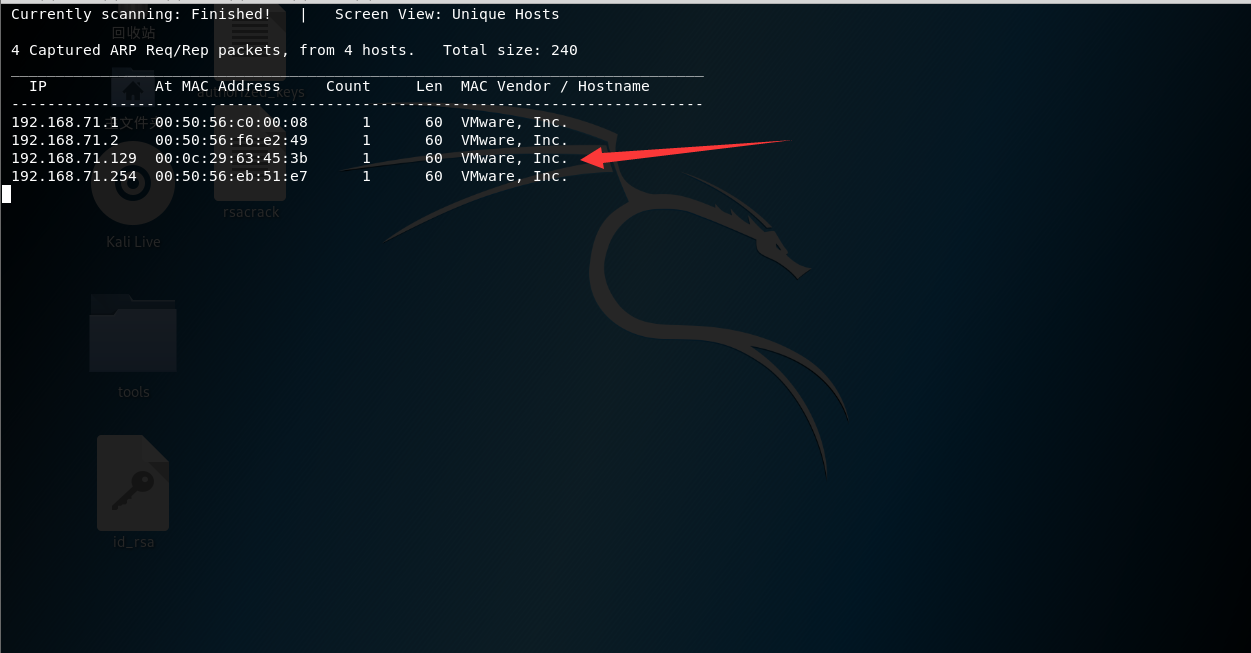Image resolution: width=1251 pixels, height=653 pixels.
Task: Click 'VMware, Inc.' in 192.168.71.2 row
Action: point(514,140)
